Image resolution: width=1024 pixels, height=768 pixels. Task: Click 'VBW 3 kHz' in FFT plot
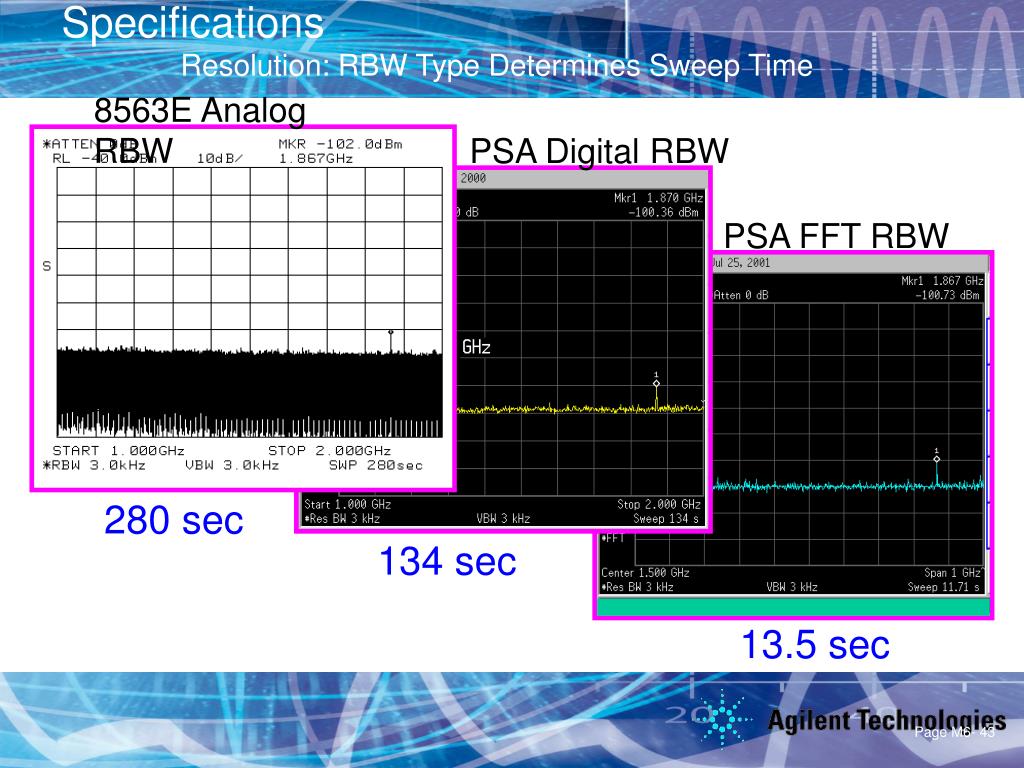pos(792,587)
